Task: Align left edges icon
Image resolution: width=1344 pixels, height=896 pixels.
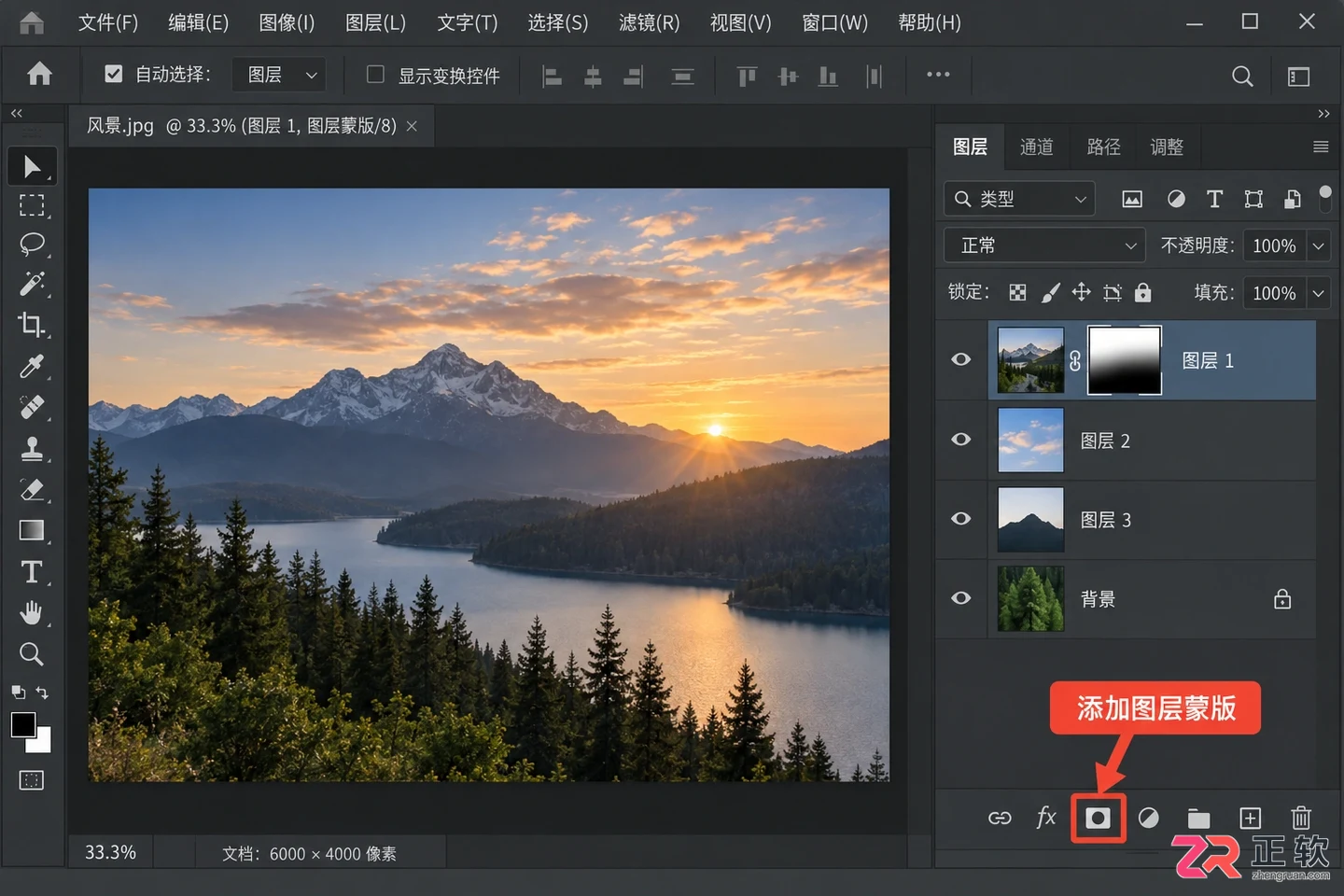Action: (553, 77)
